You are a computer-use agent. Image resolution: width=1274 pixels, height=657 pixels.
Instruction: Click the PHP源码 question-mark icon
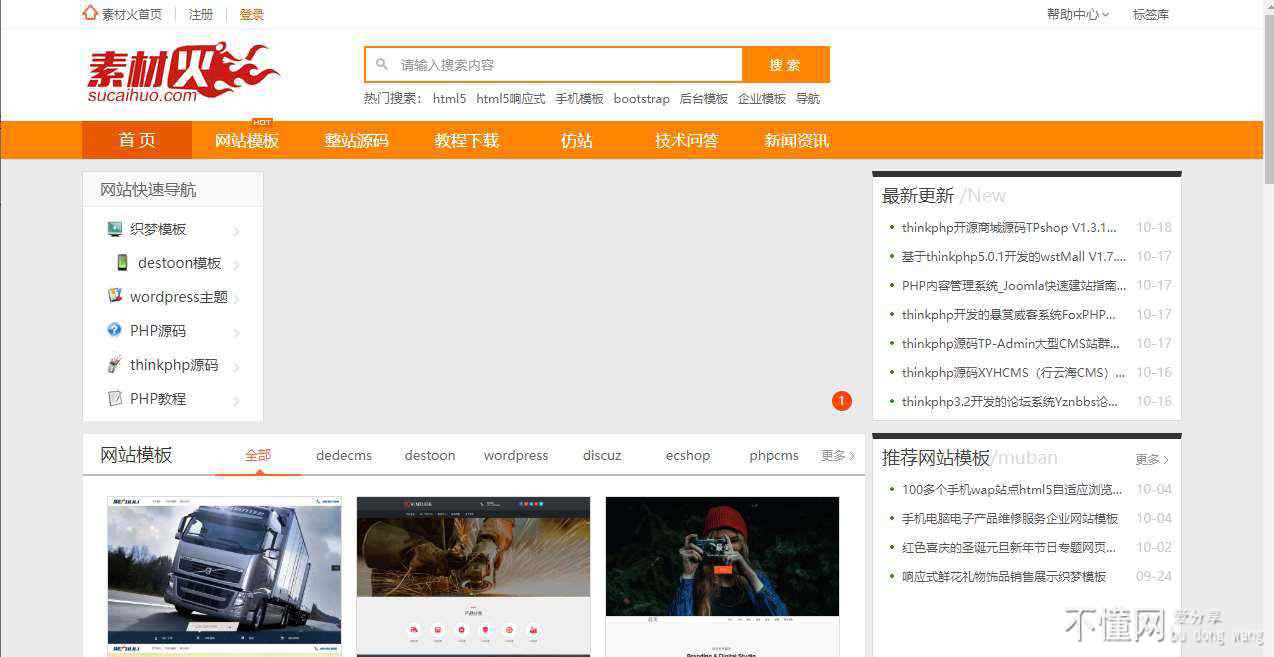[x=115, y=330]
